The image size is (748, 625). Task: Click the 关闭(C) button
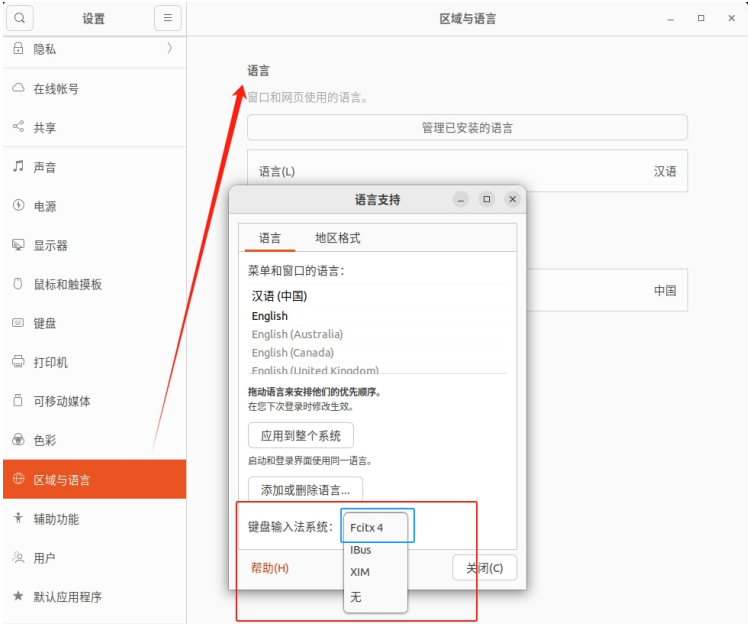484,568
